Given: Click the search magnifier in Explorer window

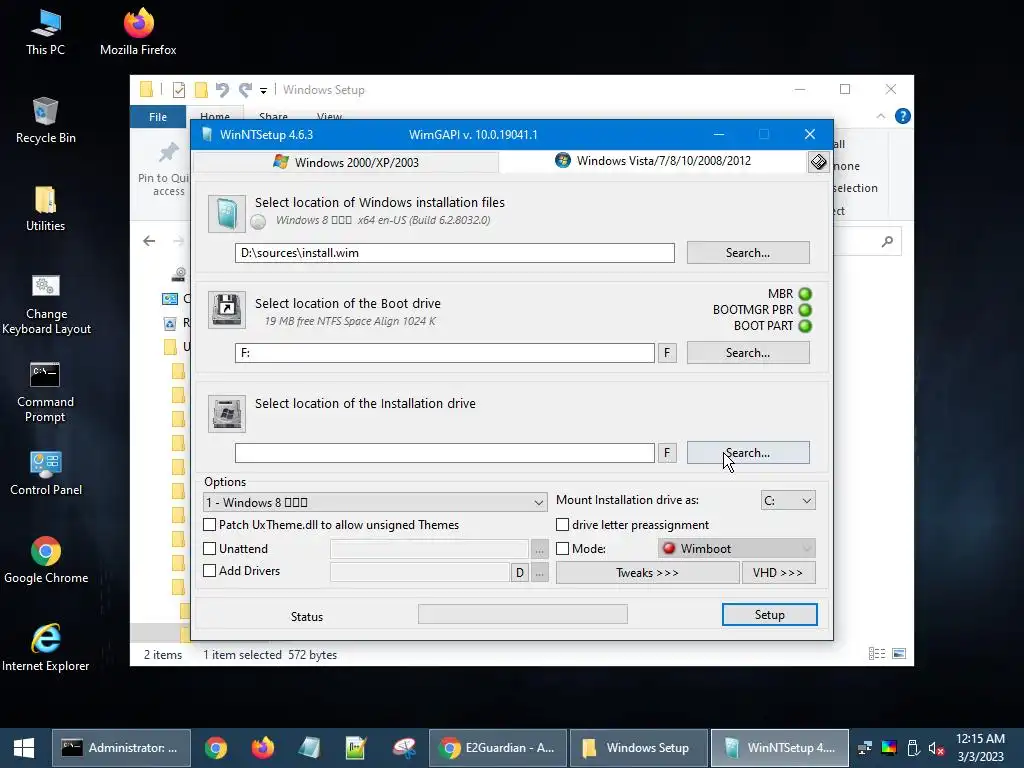Looking at the screenshot, I should pos(887,242).
